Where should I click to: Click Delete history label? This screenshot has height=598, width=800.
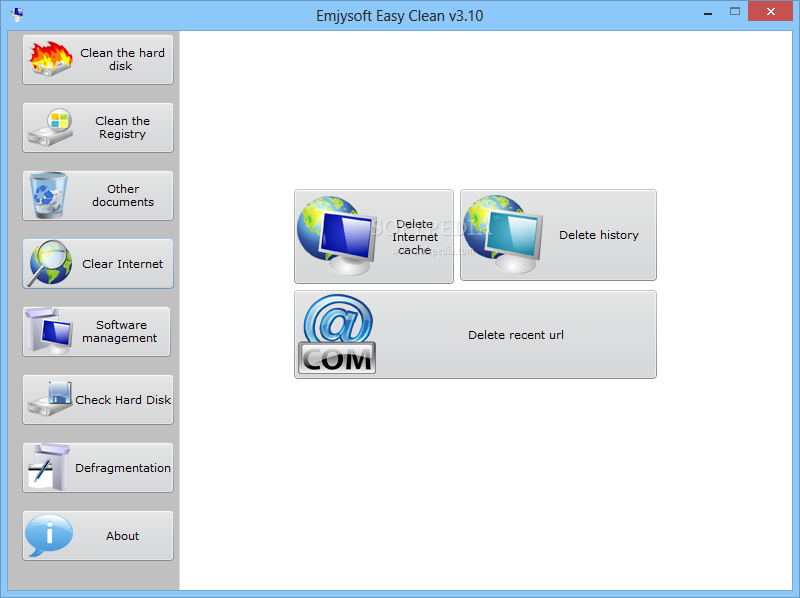(x=598, y=235)
